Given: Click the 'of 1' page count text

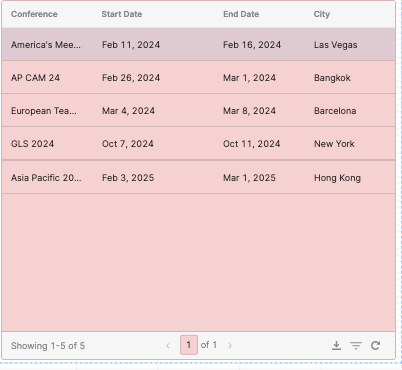Looking at the screenshot, I should [209, 345].
